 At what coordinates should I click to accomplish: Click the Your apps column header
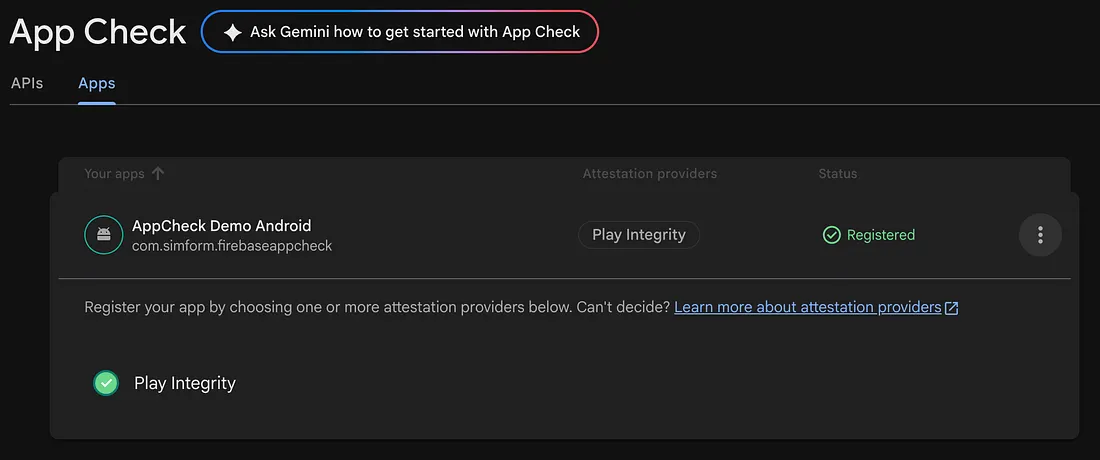[114, 173]
